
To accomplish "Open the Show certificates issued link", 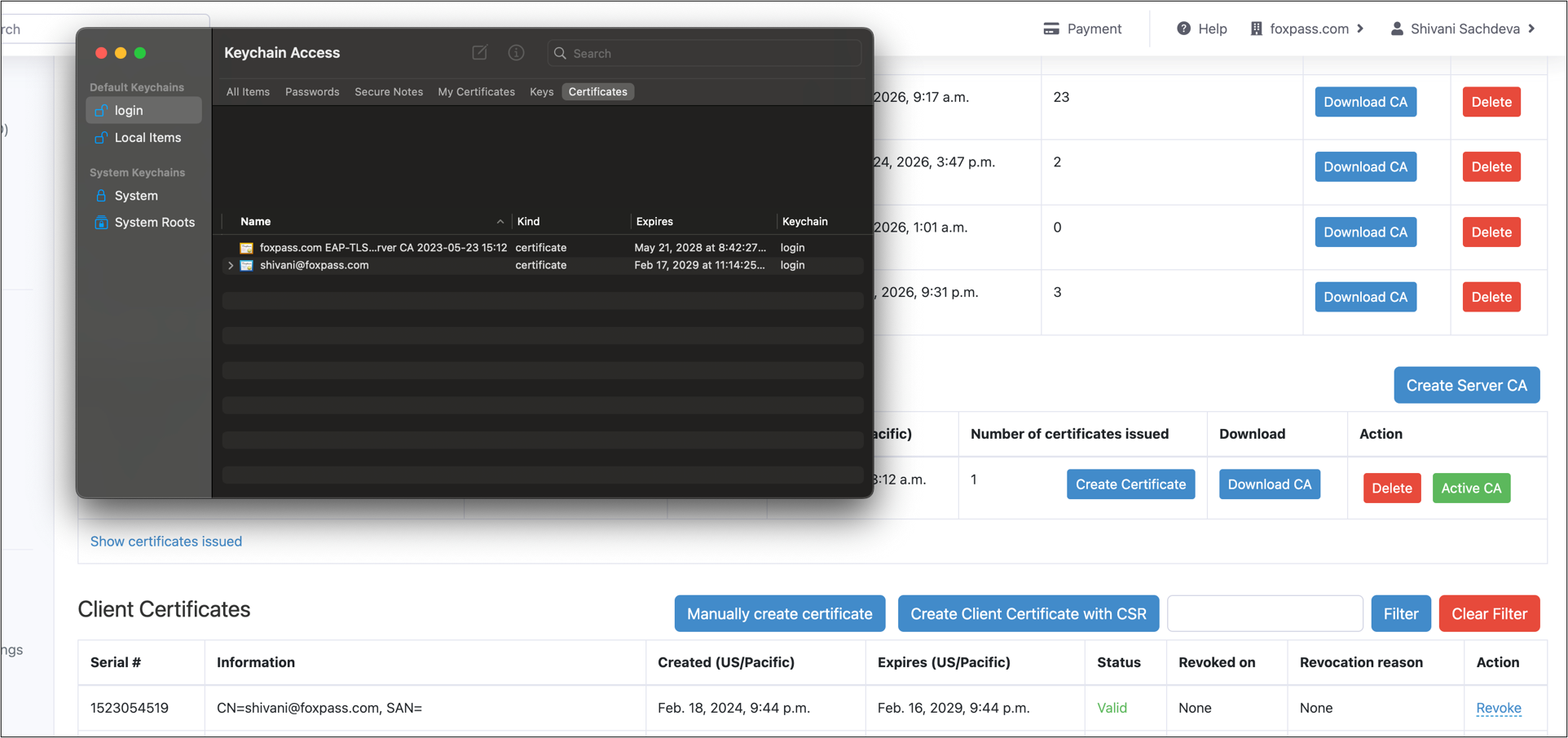I will (166, 541).
